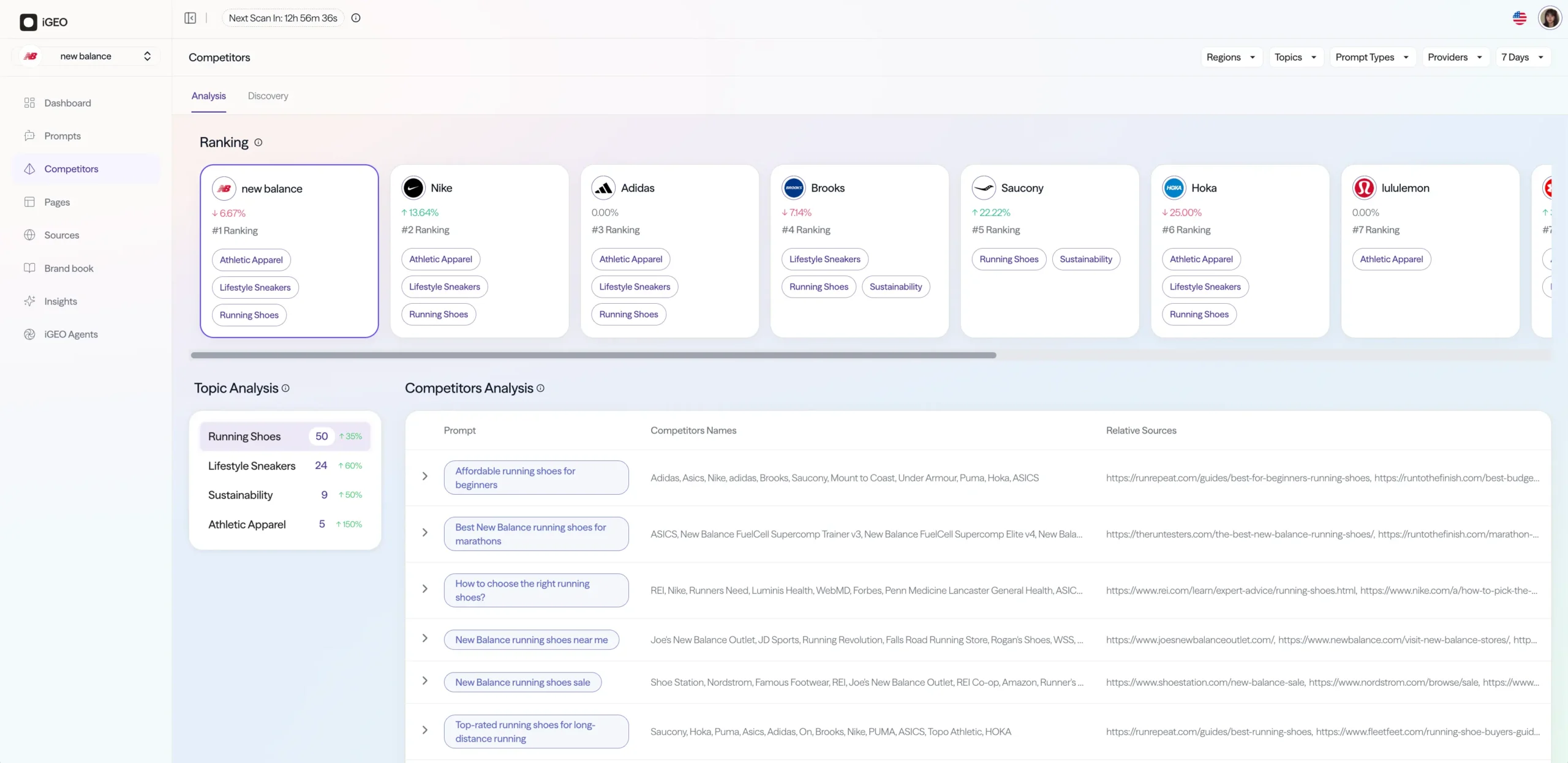This screenshot has height=763, width=1568.
Task: Collapse the sidebar panel icon
Action: pyautogui.click(x=190, y=18)
